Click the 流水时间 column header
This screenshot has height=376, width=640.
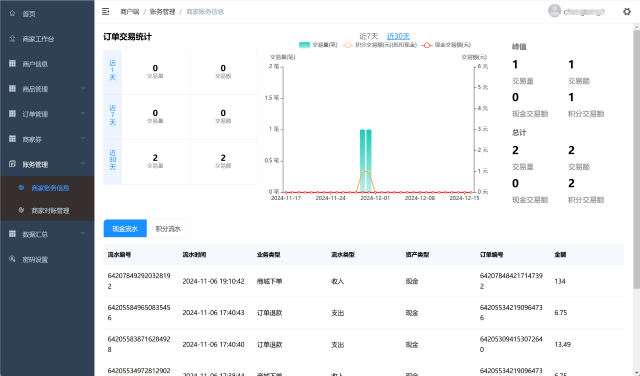pos(194,254)
